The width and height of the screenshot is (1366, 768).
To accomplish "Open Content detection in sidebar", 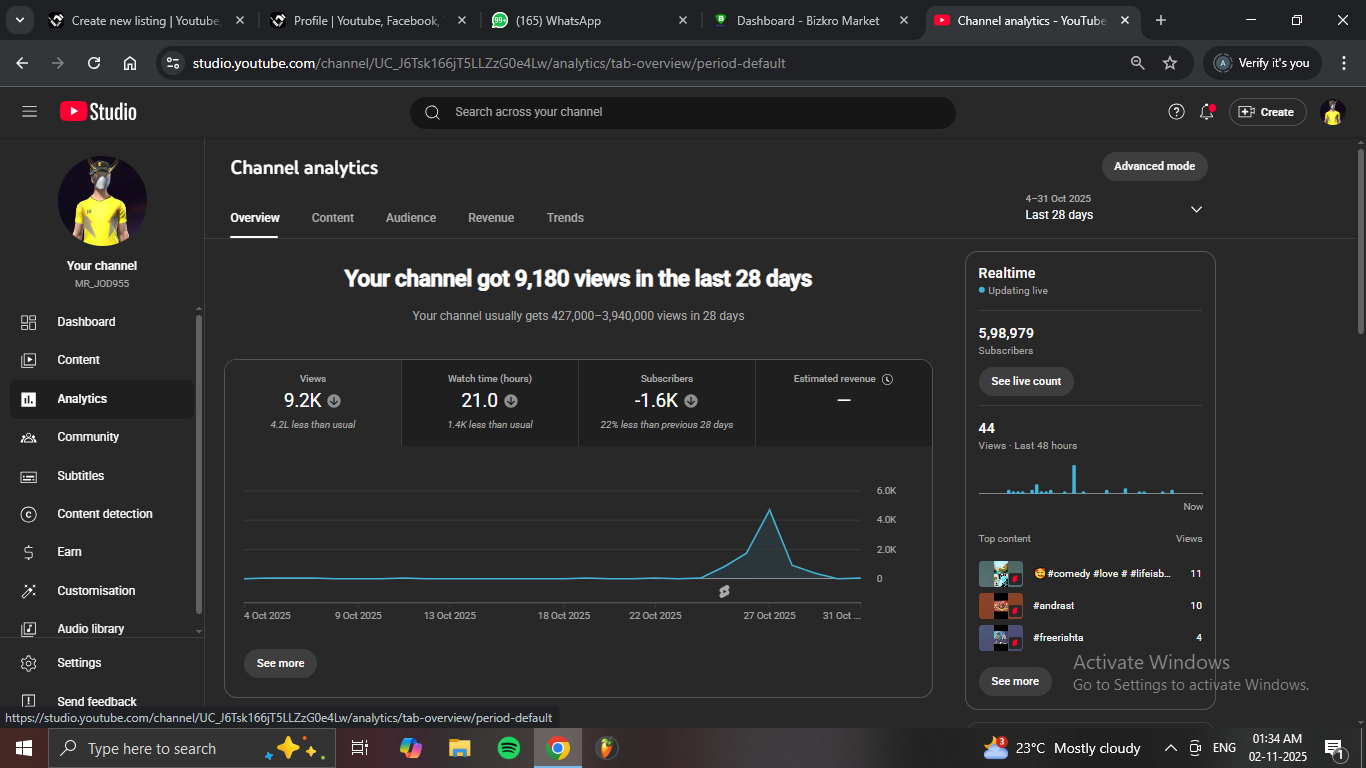I will tap(104, 514).
